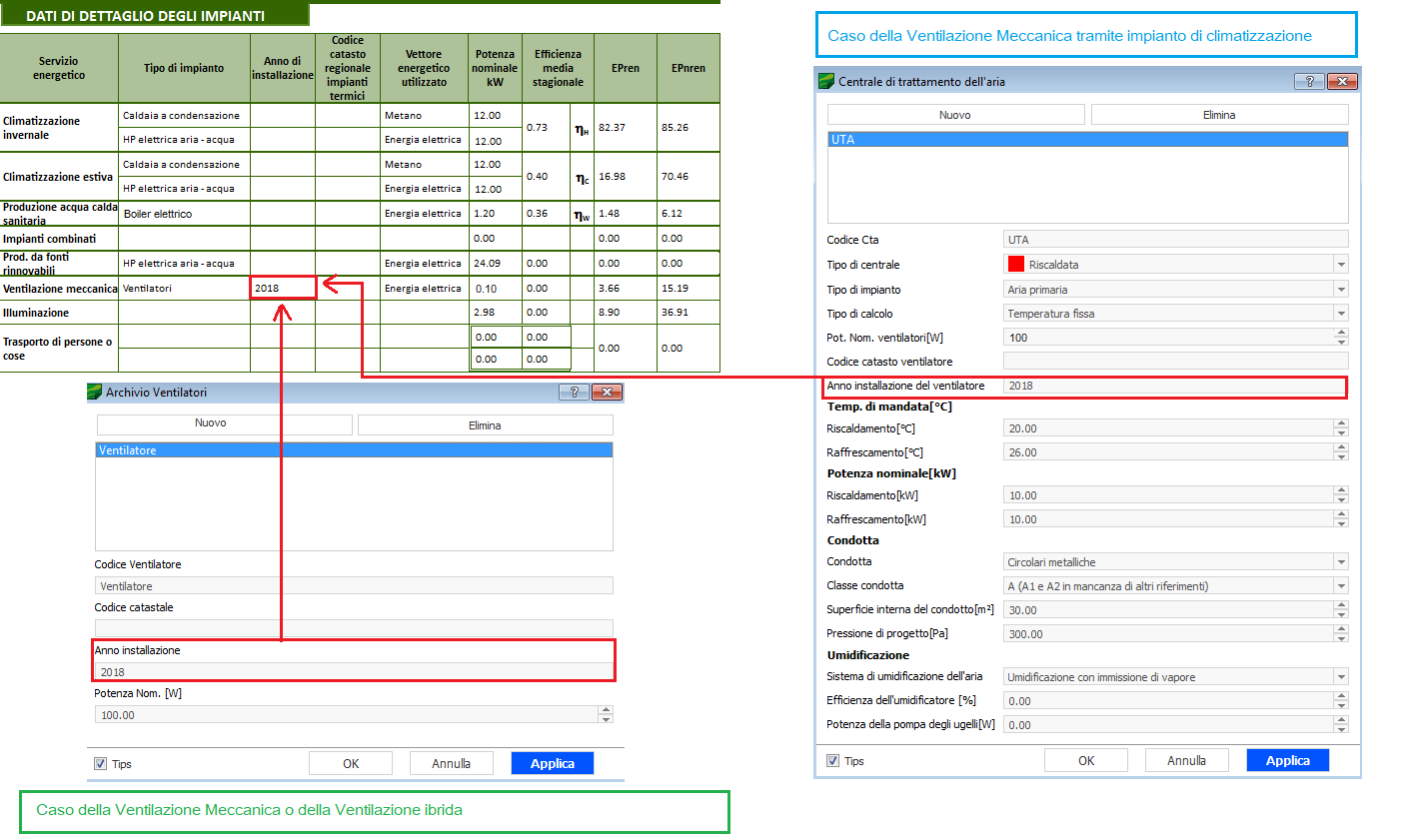Close the Archivio Ventilatori dialog

click(607, 393)
